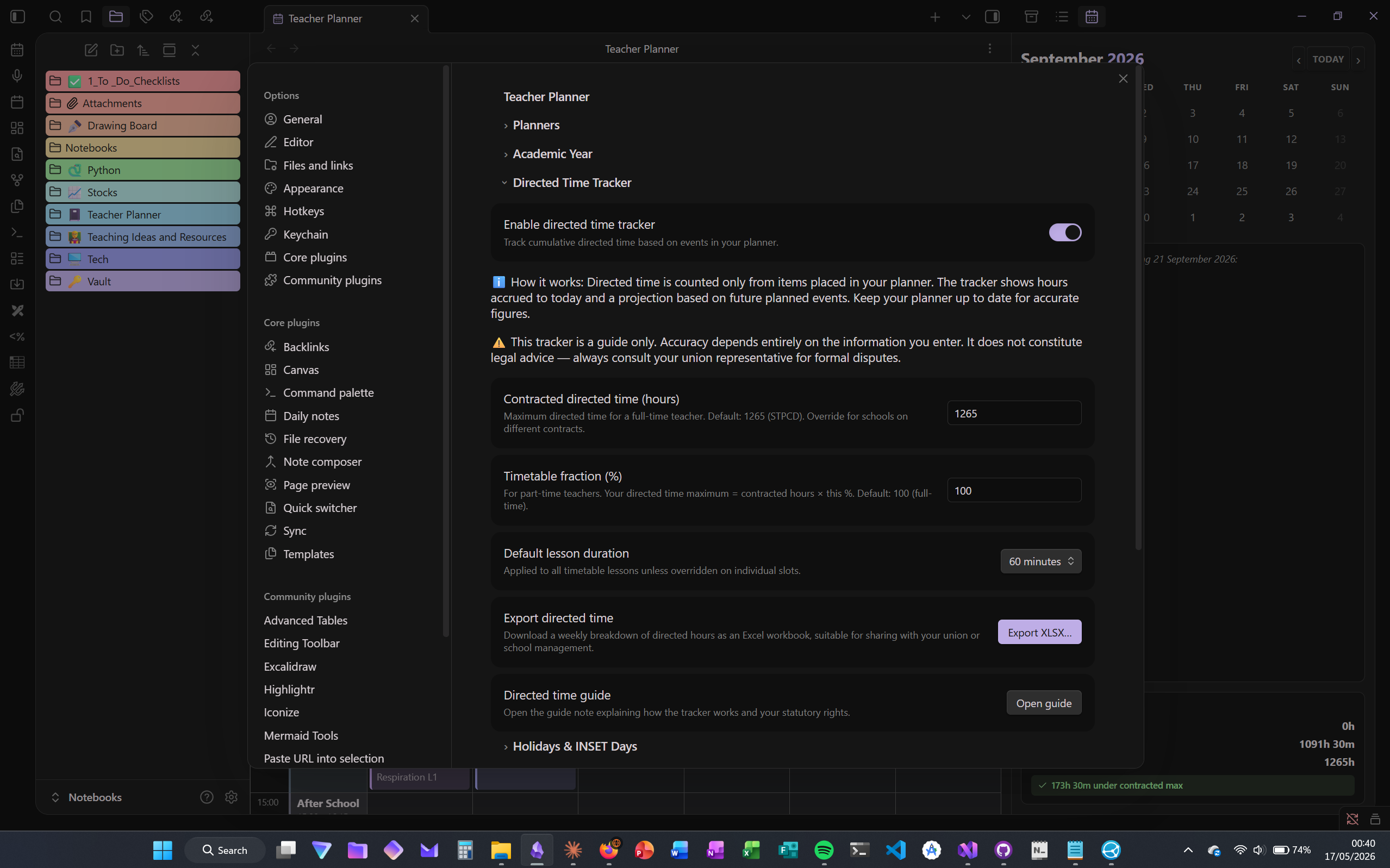Close the settings dialog
The height and width of the screenshot is (868, 1390).
[1123, 79]
